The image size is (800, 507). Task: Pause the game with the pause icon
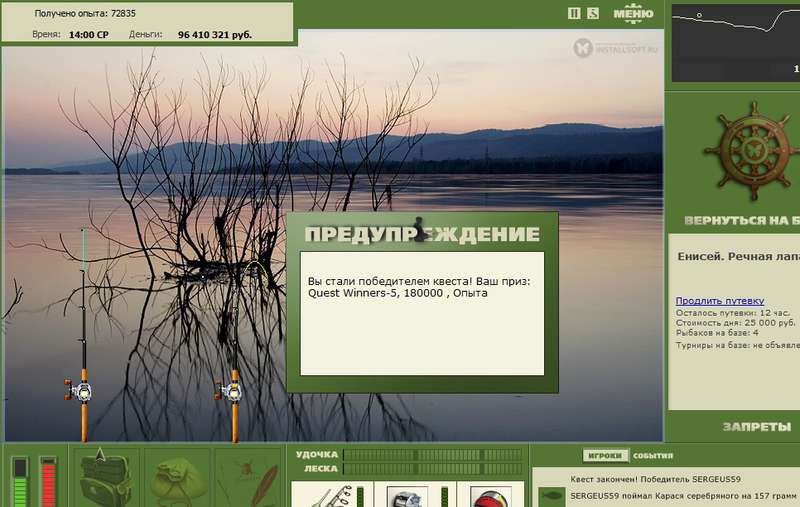[x=574, y=14]
